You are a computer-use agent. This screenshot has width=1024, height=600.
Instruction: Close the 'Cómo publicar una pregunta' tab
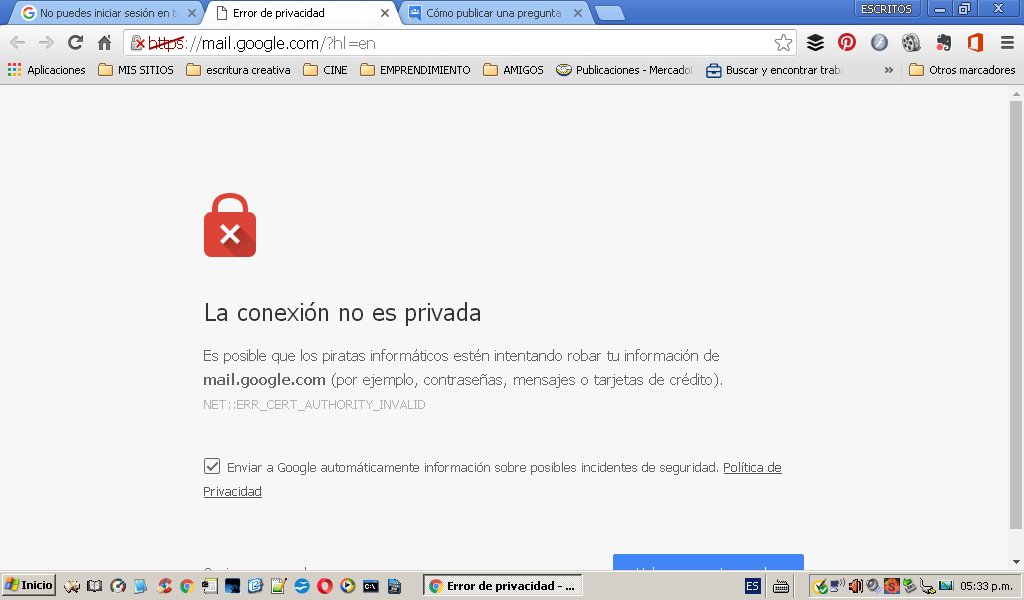click(x=578, y=13)
